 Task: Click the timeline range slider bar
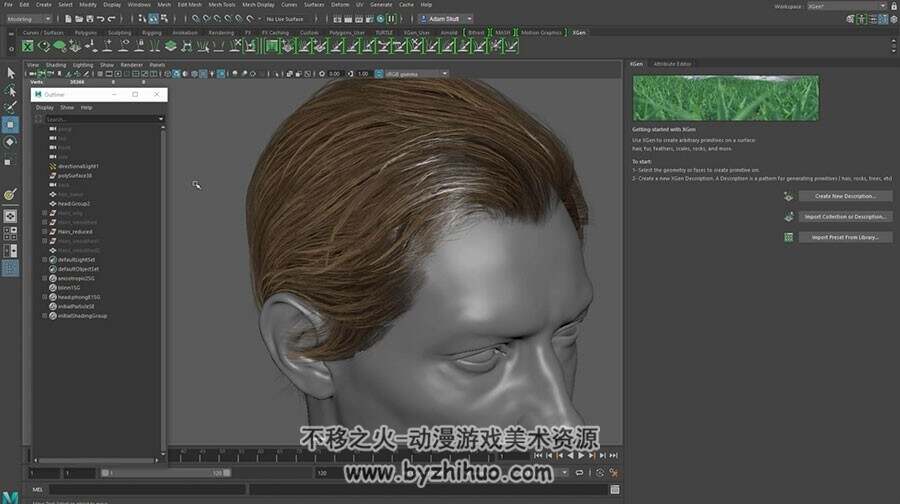[x=165, y=473]
